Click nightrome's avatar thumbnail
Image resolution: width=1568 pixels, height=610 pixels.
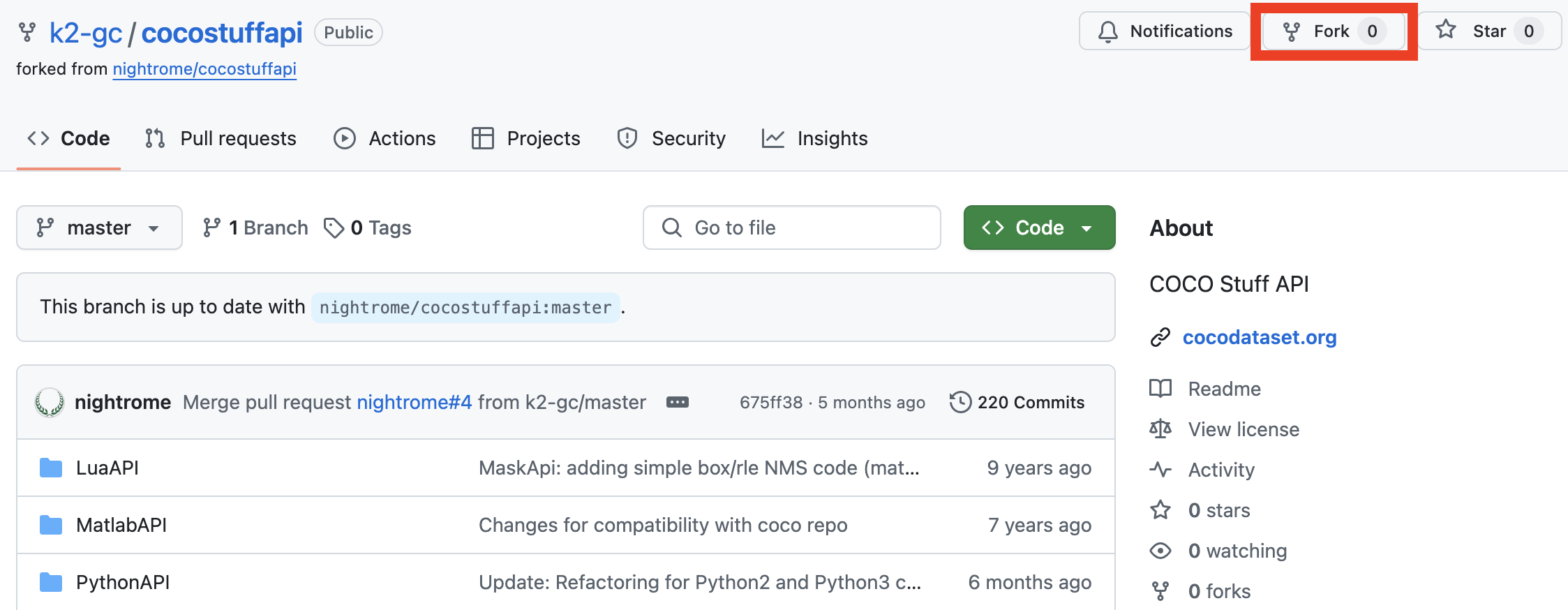point(50,402)
